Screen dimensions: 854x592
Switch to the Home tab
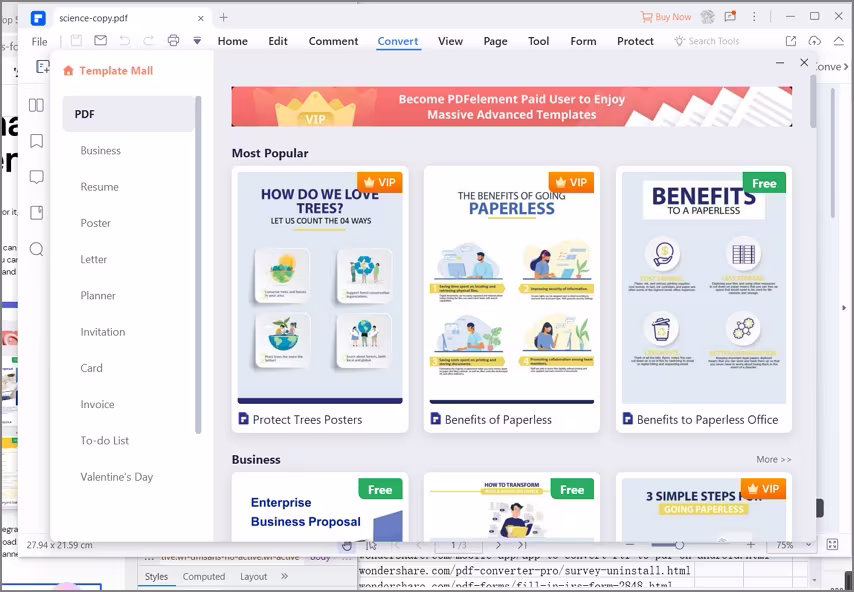pyautogui.click(x=233, y=41)
